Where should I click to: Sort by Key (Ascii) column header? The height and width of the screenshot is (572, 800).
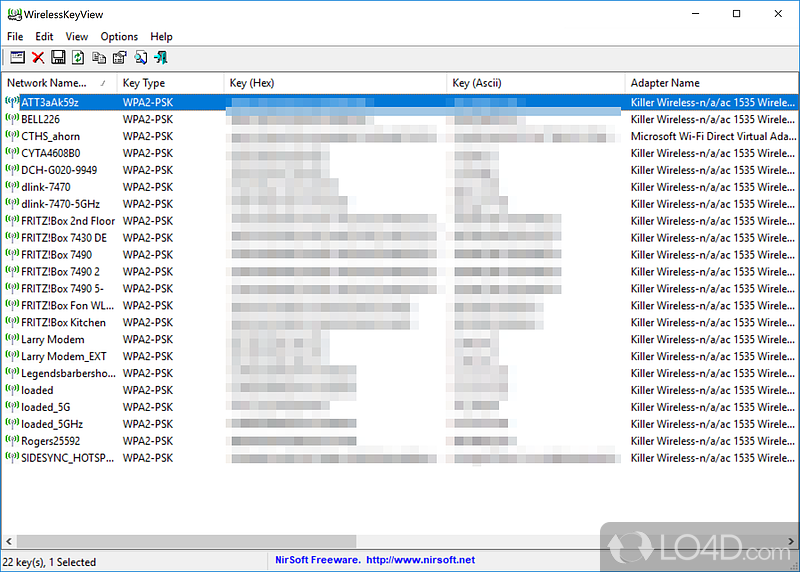pos(535,83)
